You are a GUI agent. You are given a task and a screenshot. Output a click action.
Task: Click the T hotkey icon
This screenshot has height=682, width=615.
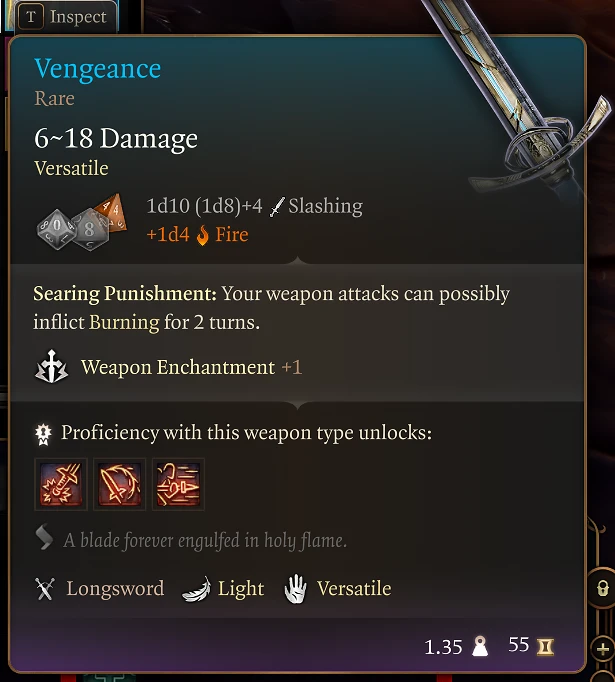tap(31, 17)
